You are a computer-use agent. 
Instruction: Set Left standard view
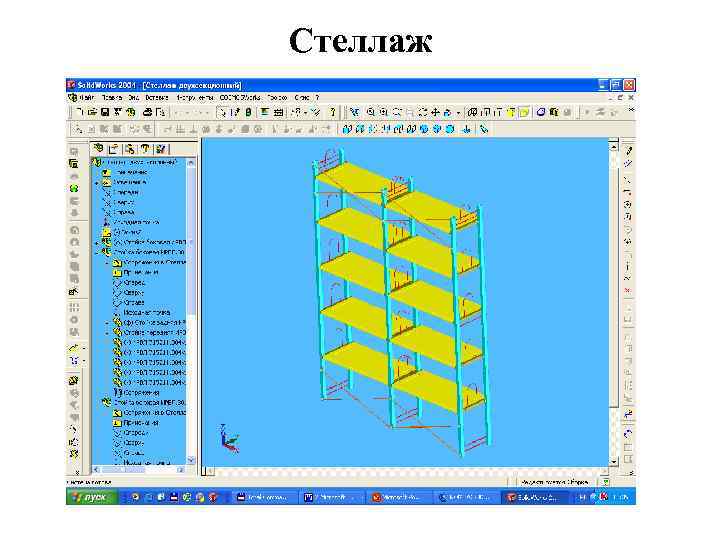pyautogui.click(x=373, y=129)
